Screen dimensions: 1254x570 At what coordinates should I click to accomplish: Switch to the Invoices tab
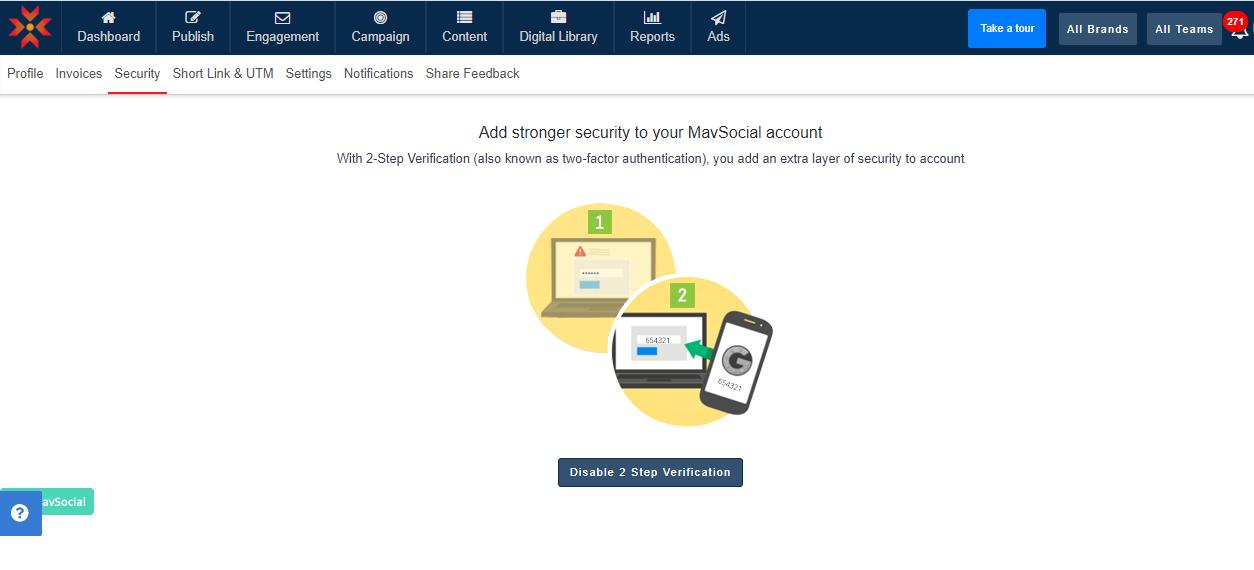point(79,73)
